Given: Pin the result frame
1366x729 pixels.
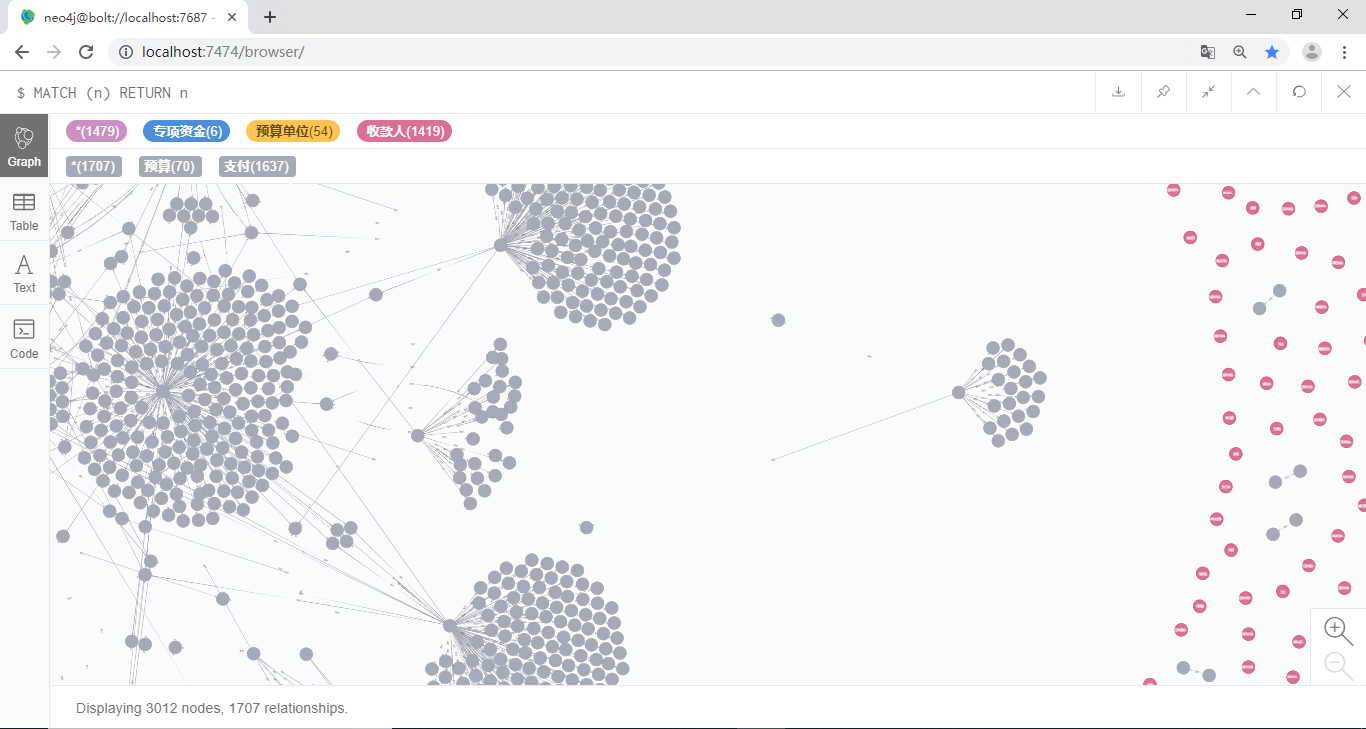Looking at the screenshot, I should (x=1163, y=92).
